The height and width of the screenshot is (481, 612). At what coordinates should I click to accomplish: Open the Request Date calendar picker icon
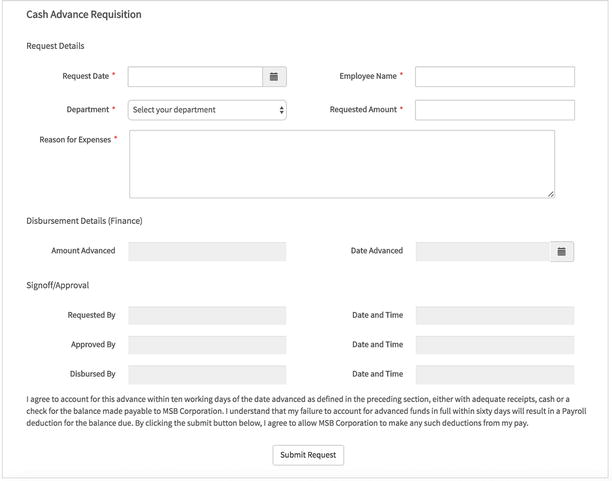pyautogui.click(x=274, y=77)
